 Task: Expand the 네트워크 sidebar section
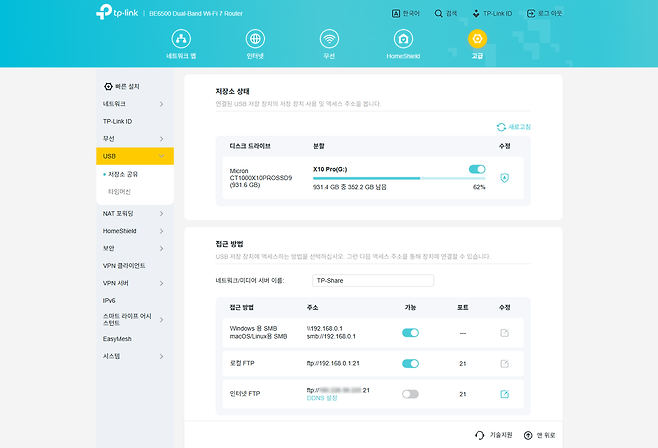coord(135,104)
